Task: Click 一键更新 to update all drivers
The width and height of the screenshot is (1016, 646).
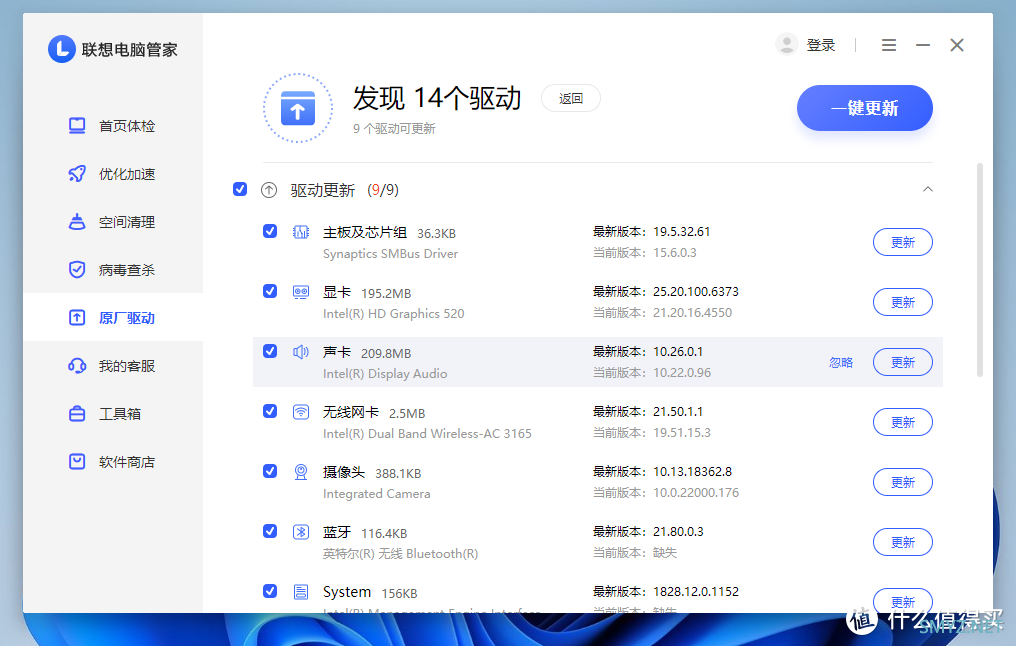Action: [864, 108]
